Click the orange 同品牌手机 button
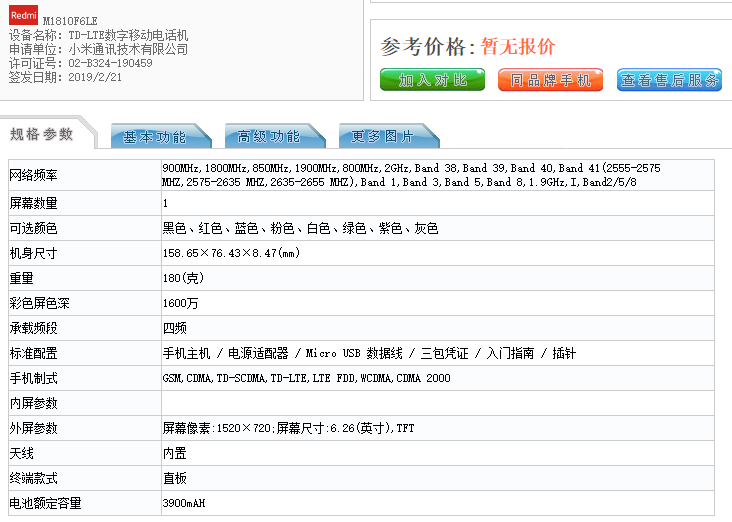This screenshot has width=732, height=522. point(550,80)
